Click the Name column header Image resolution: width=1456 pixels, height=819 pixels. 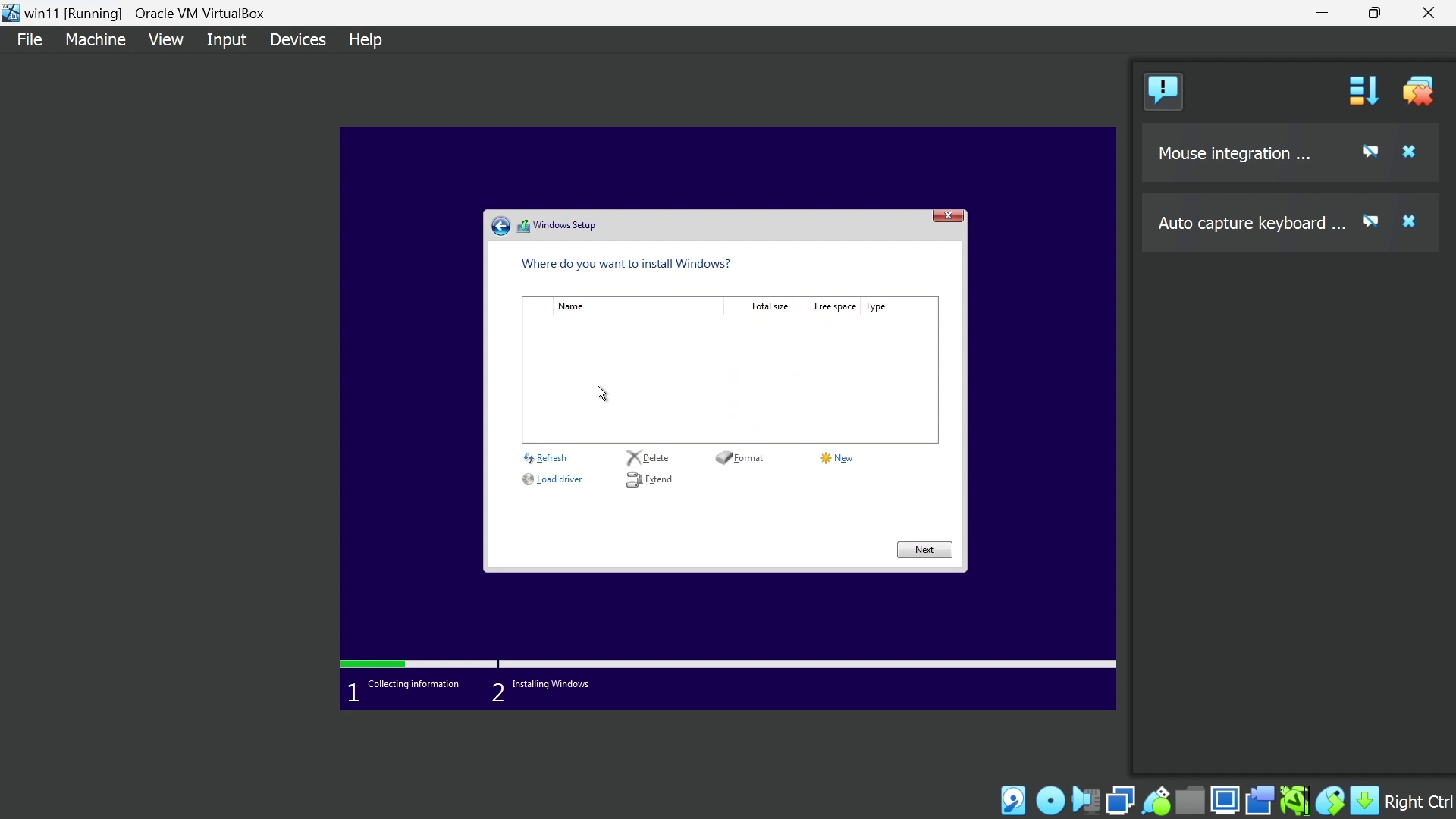coord(570,306)
